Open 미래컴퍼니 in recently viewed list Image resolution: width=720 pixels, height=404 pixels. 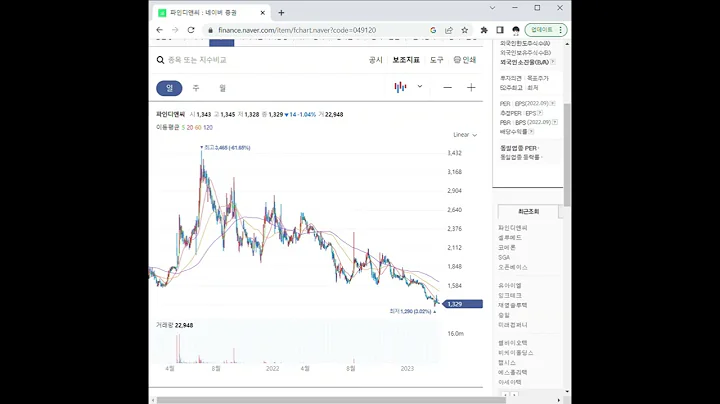(x=513, y=325)
